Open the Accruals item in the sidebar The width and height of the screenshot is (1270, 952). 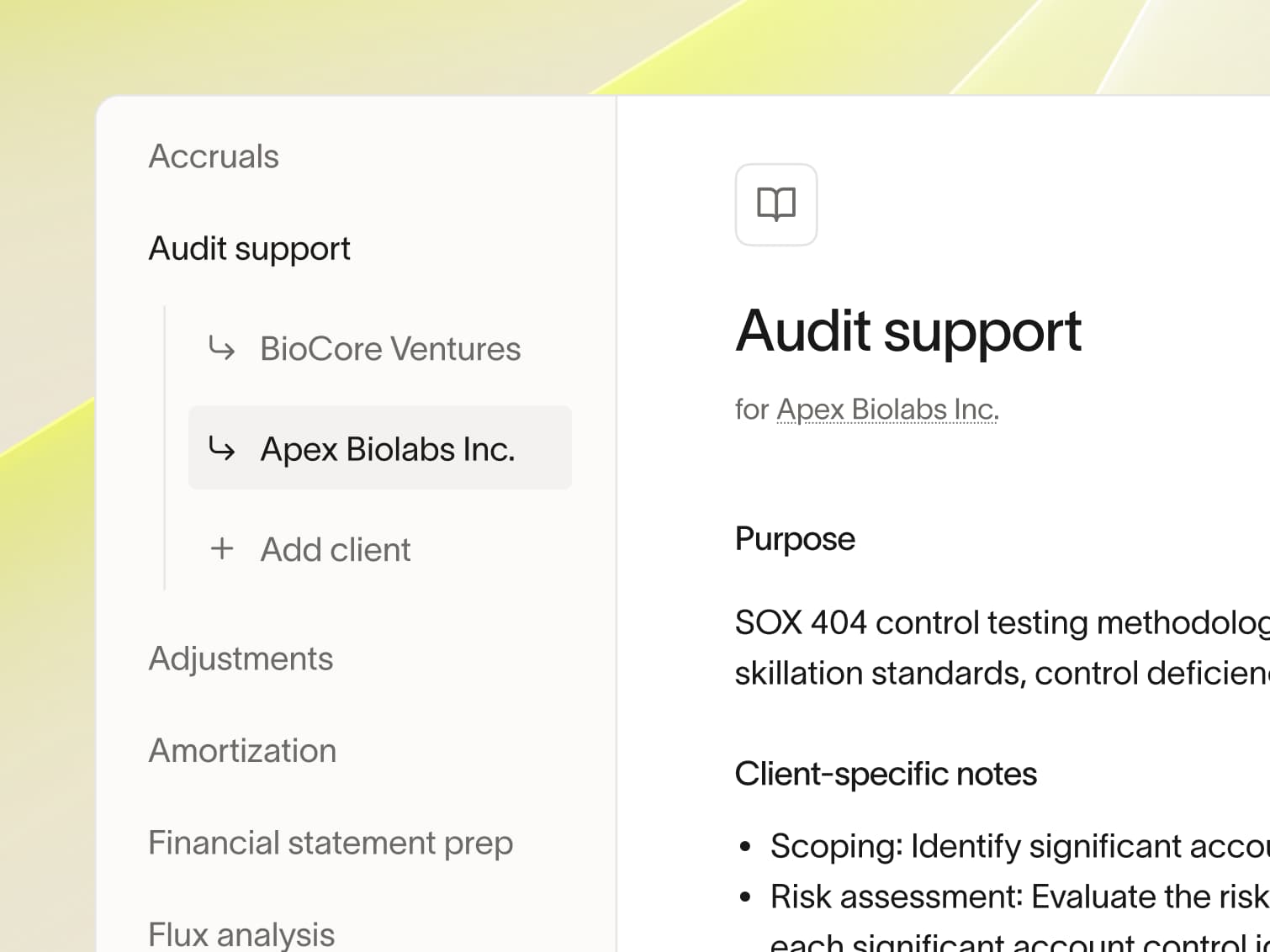[214, 156]
